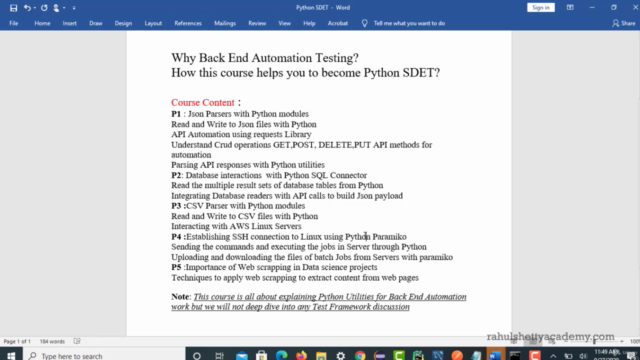Click the Repeat/Redo icon
This screenshot has width=640, height=360.
click(44, 8)
